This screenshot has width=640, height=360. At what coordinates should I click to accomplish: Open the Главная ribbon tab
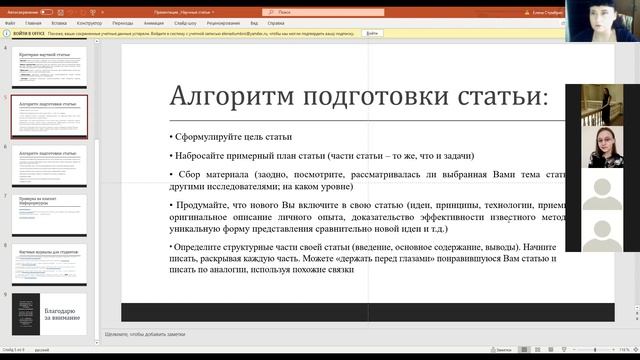pyautogui.click(x=33, y=23)
